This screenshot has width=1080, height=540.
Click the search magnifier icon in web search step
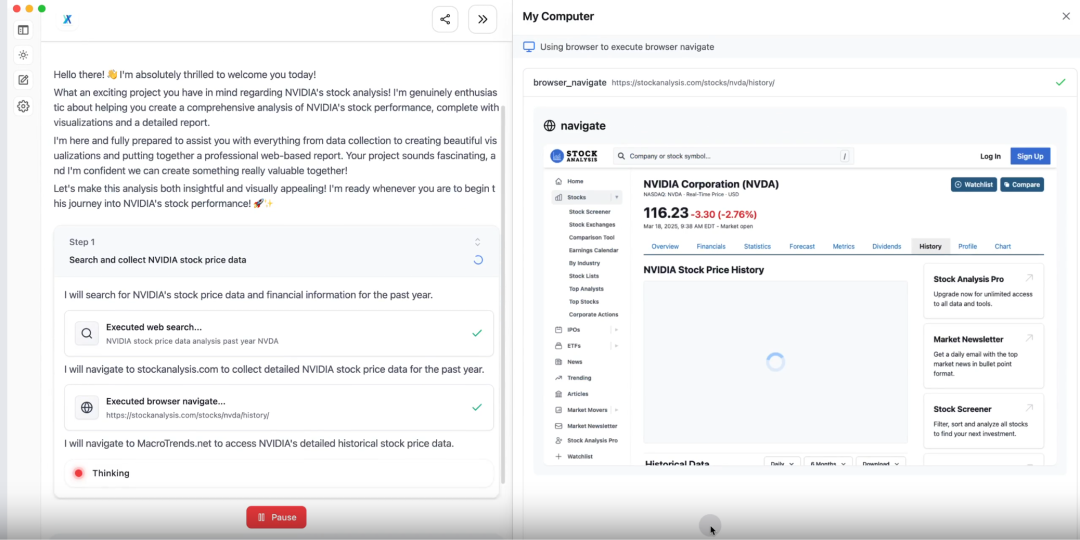87,333
